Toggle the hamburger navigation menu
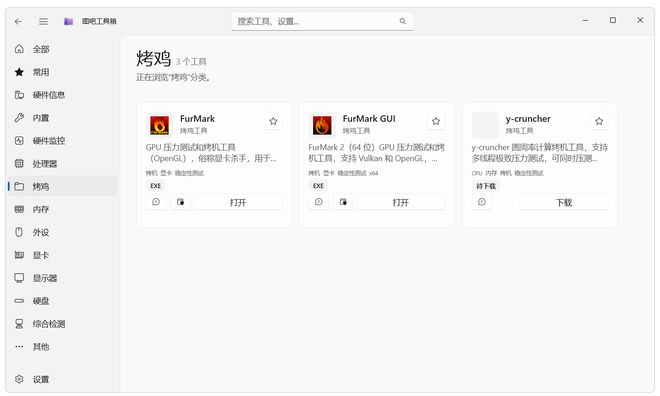The height and width of the screenshot is (396, 660). point(43,21)
